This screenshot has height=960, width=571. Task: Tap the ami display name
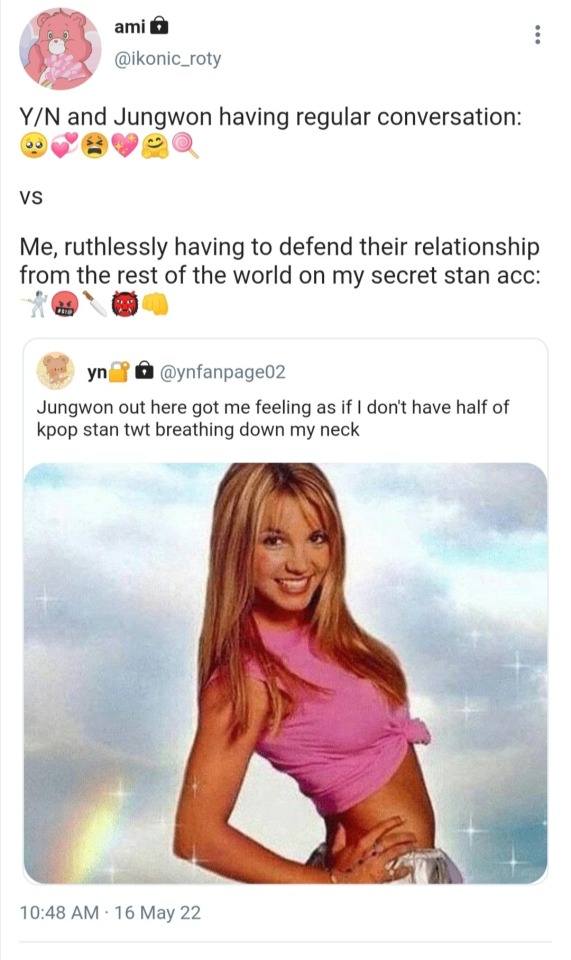(x=130, y=26)
